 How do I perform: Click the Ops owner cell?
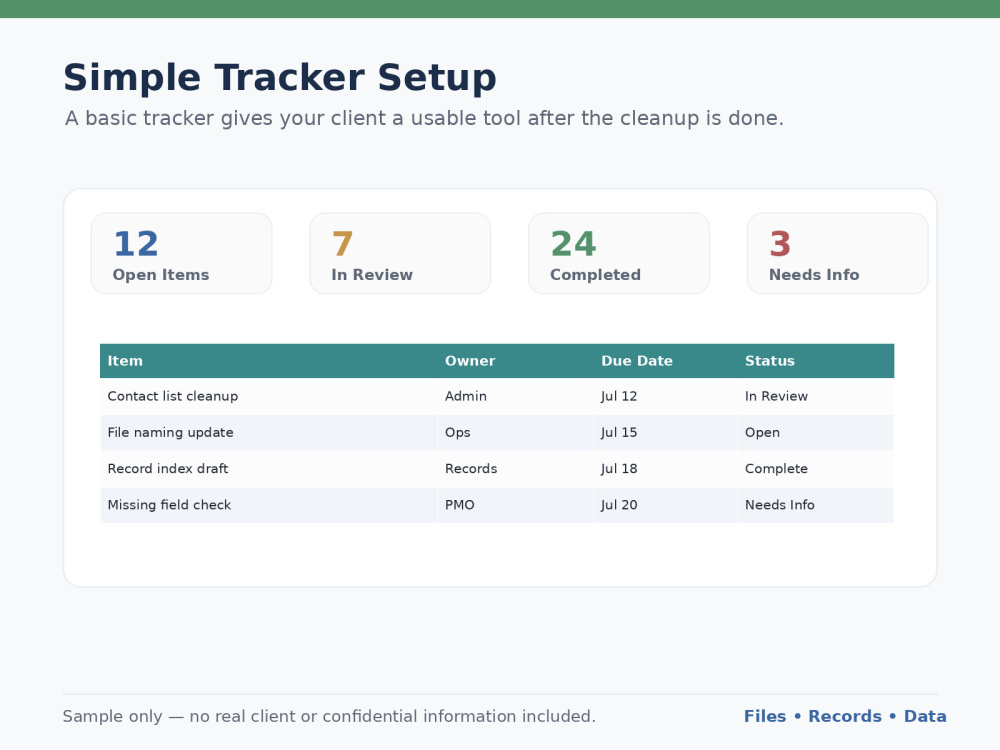coord(516,432)
